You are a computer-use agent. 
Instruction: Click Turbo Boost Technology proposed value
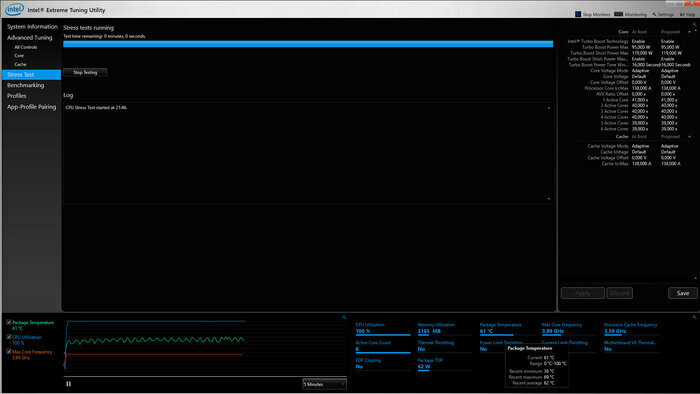pos(668,41)
